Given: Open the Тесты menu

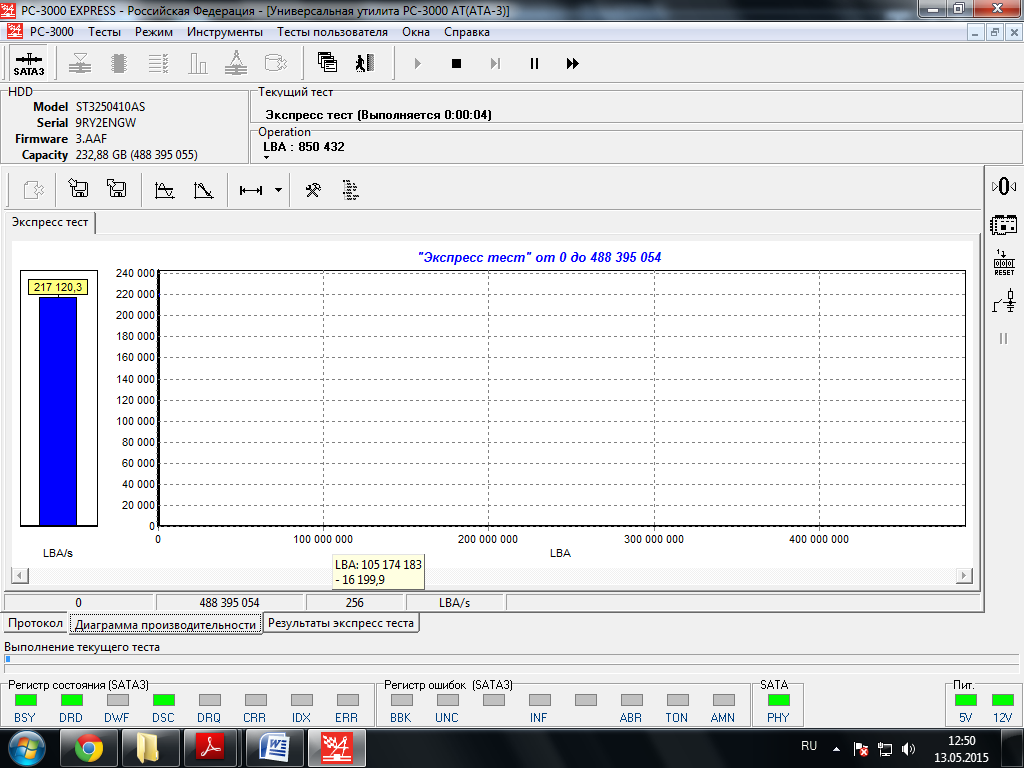Looking at the screenshot, I should click(104, 32).
